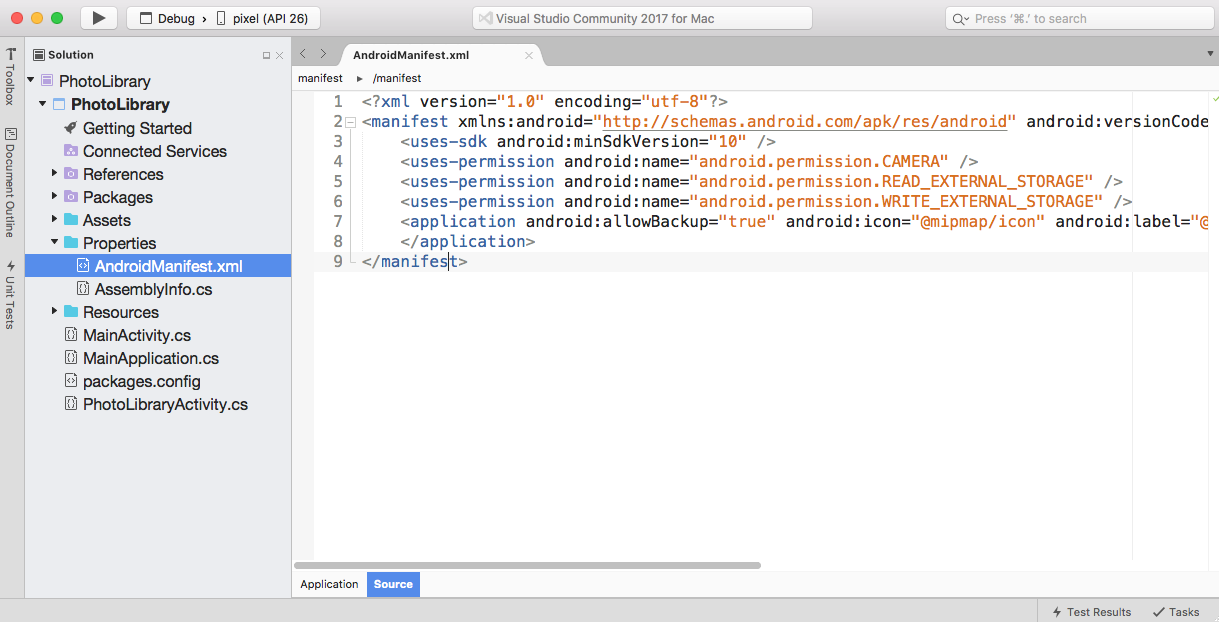
Task: Select AssemblyInfo.cs file
Action: click(153, 289)
